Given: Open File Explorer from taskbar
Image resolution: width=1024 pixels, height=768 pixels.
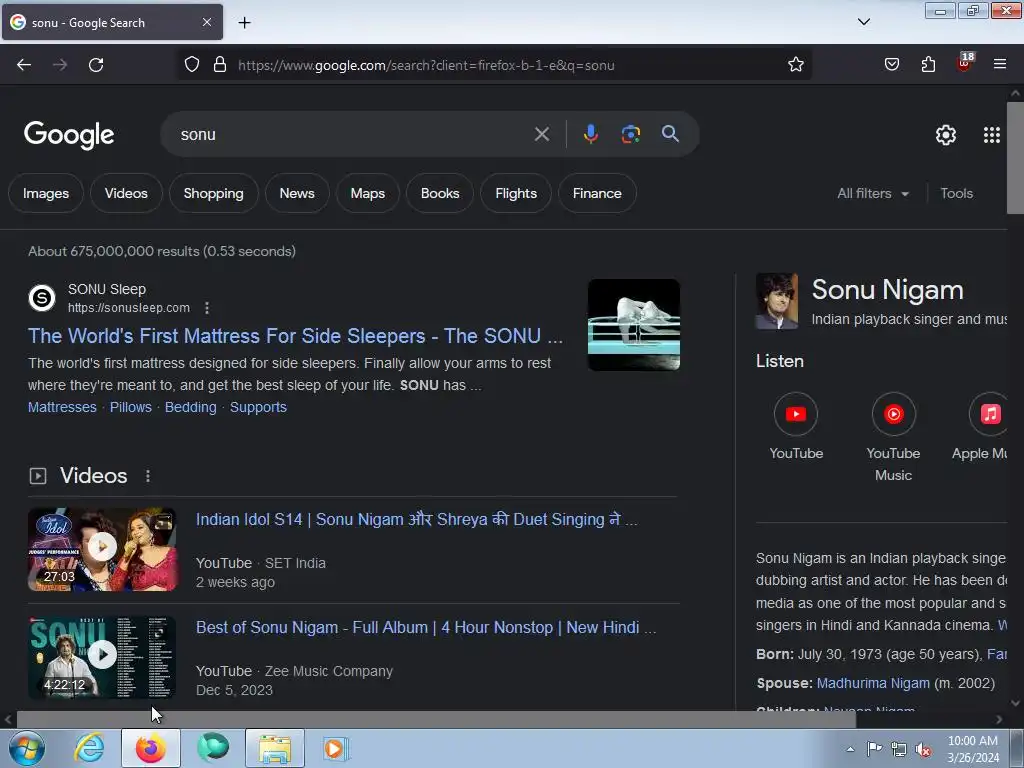Looking at the screenshot, I should (275, 748).
